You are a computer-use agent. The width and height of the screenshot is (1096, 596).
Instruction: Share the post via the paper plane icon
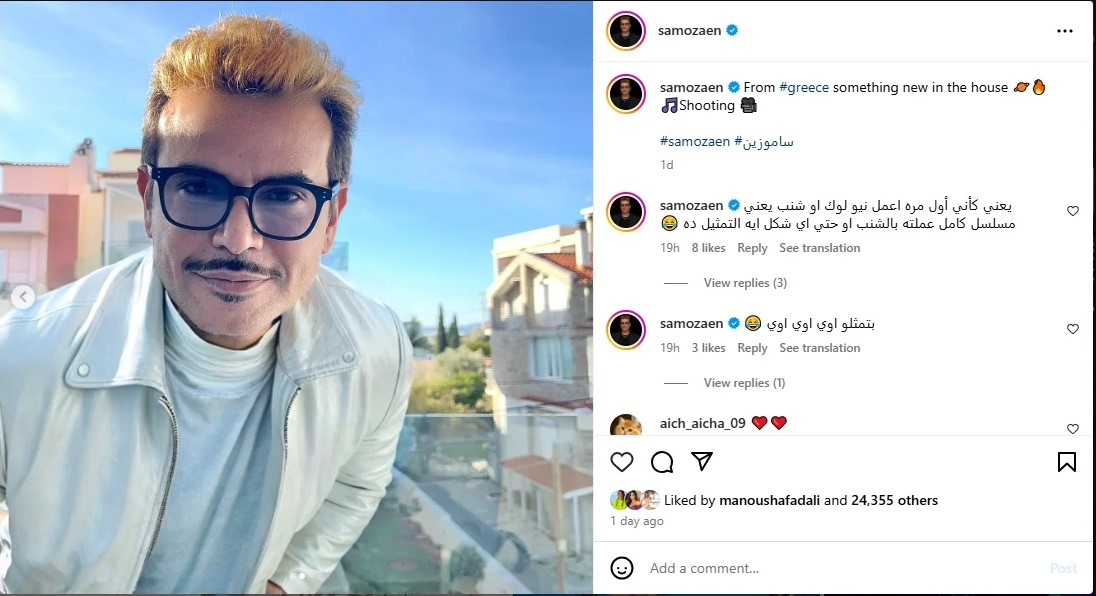[702, 461]
